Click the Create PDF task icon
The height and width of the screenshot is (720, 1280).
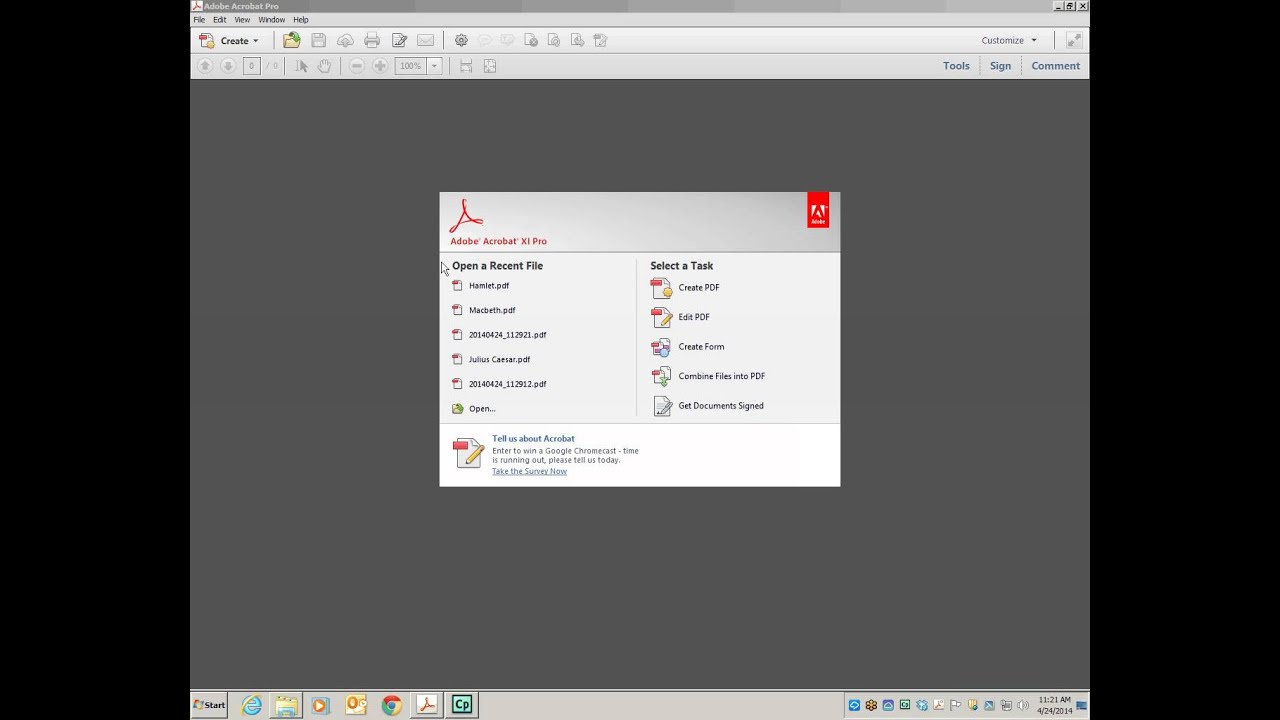tap(661, 288)
